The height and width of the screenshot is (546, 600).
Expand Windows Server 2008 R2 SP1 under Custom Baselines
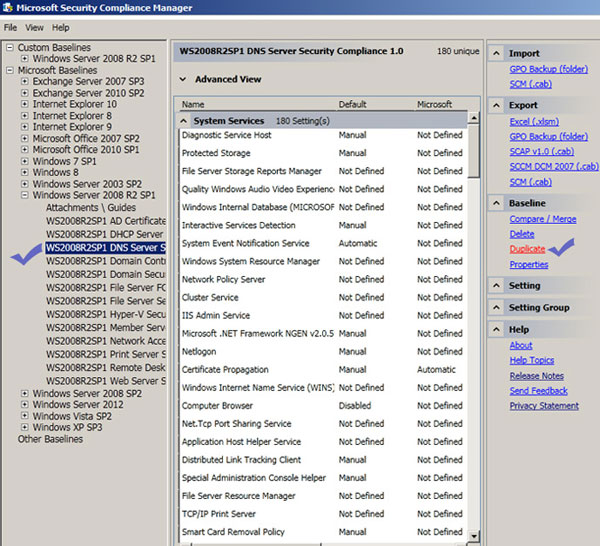[24, 59]
